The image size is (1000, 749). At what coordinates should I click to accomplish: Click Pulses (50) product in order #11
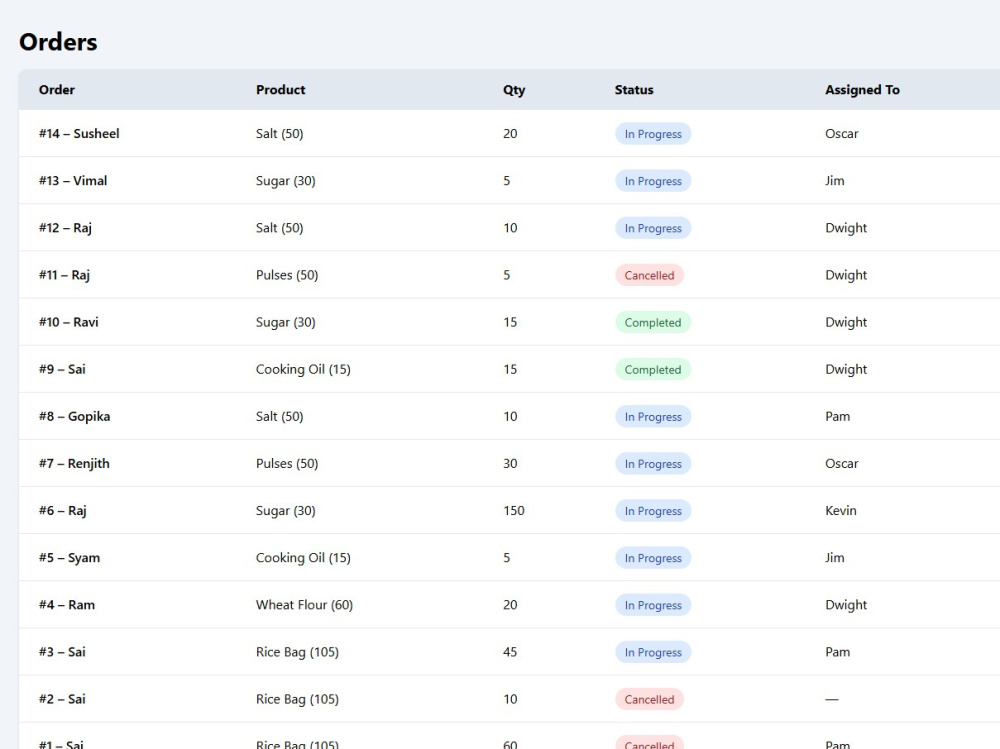pyautogui.click(x=287, y=275)
